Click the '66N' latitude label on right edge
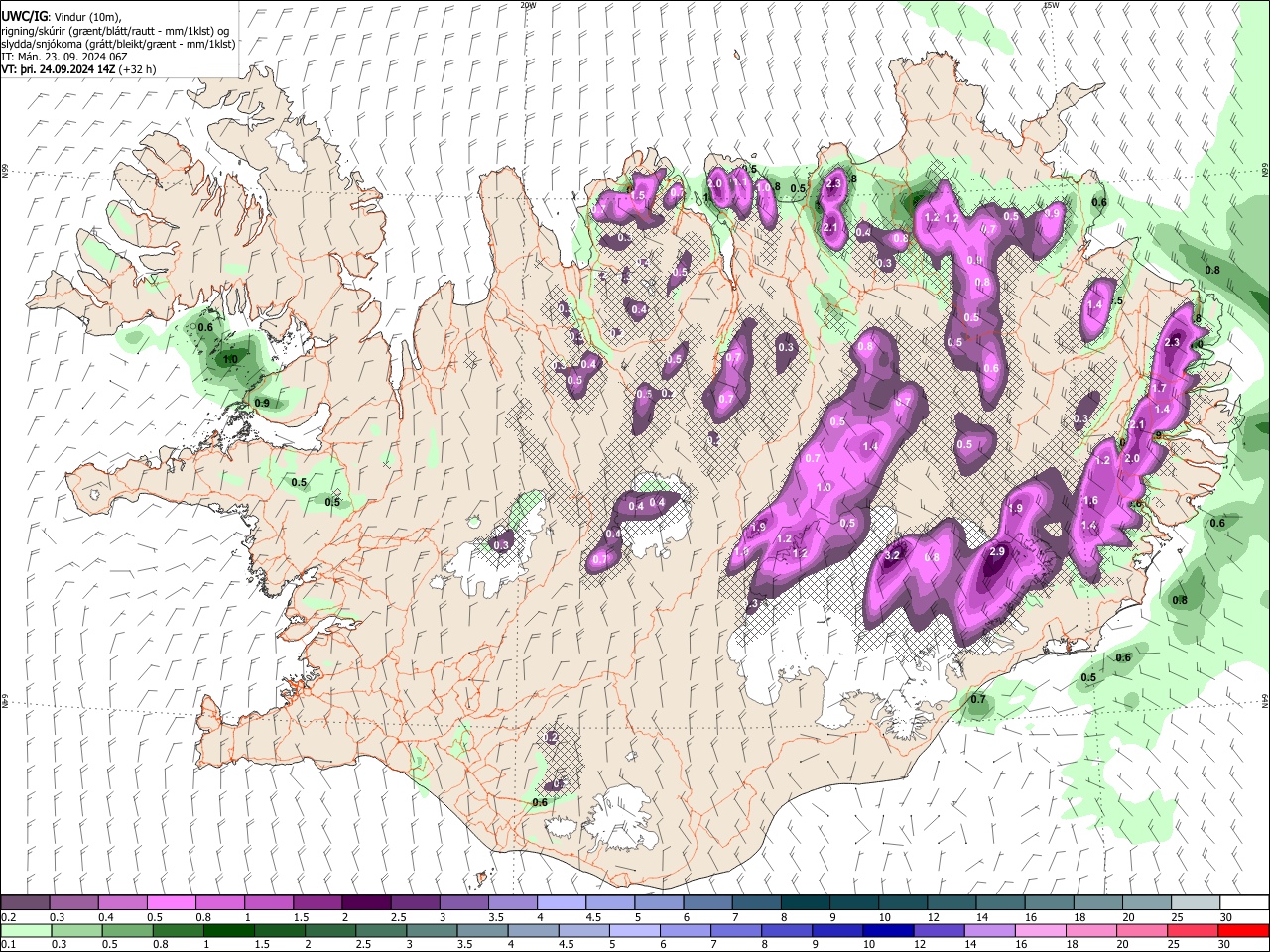 click(x=1265, y=171)
